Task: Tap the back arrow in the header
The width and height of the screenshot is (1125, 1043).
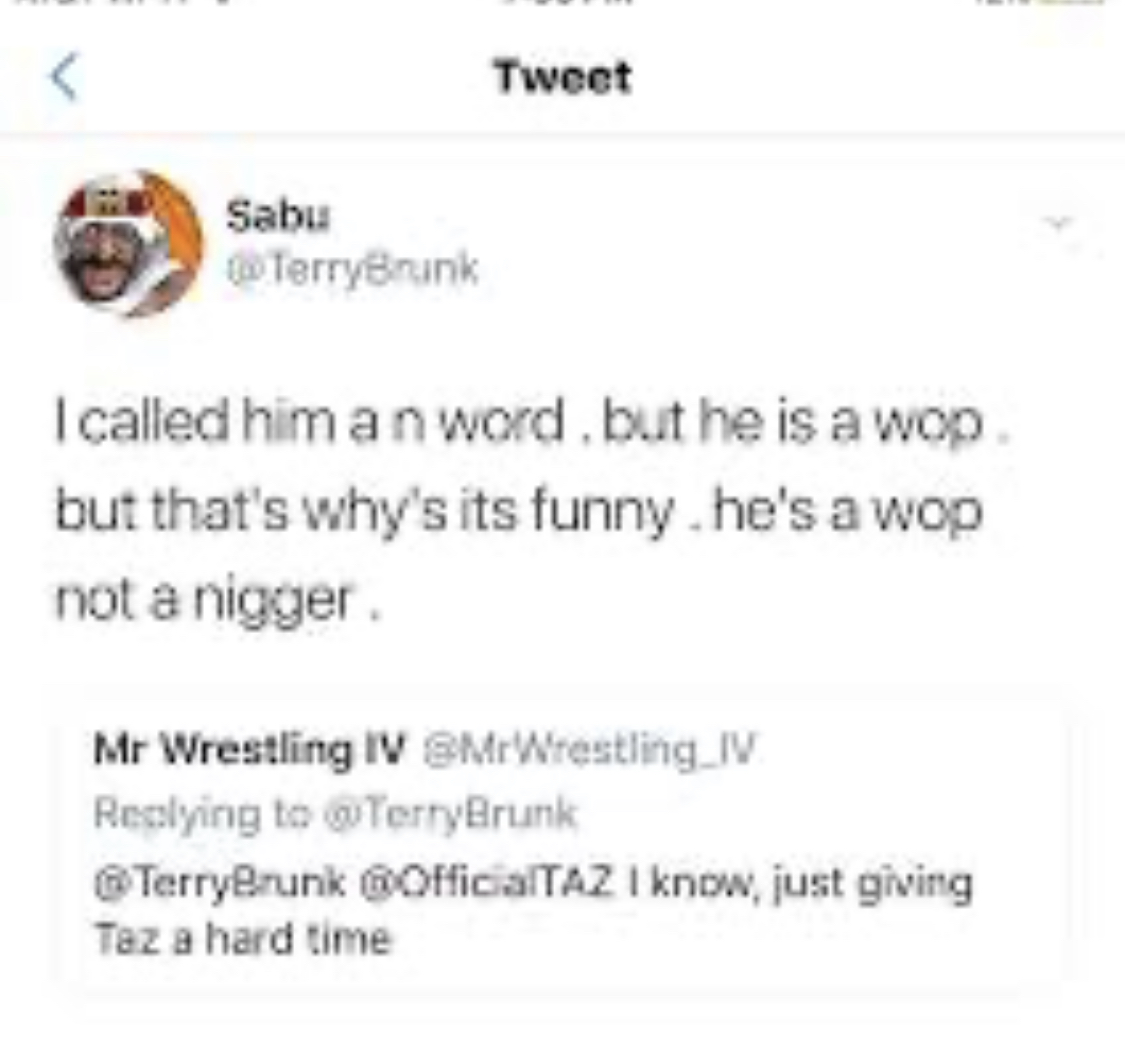Action: tap(65, 77)
